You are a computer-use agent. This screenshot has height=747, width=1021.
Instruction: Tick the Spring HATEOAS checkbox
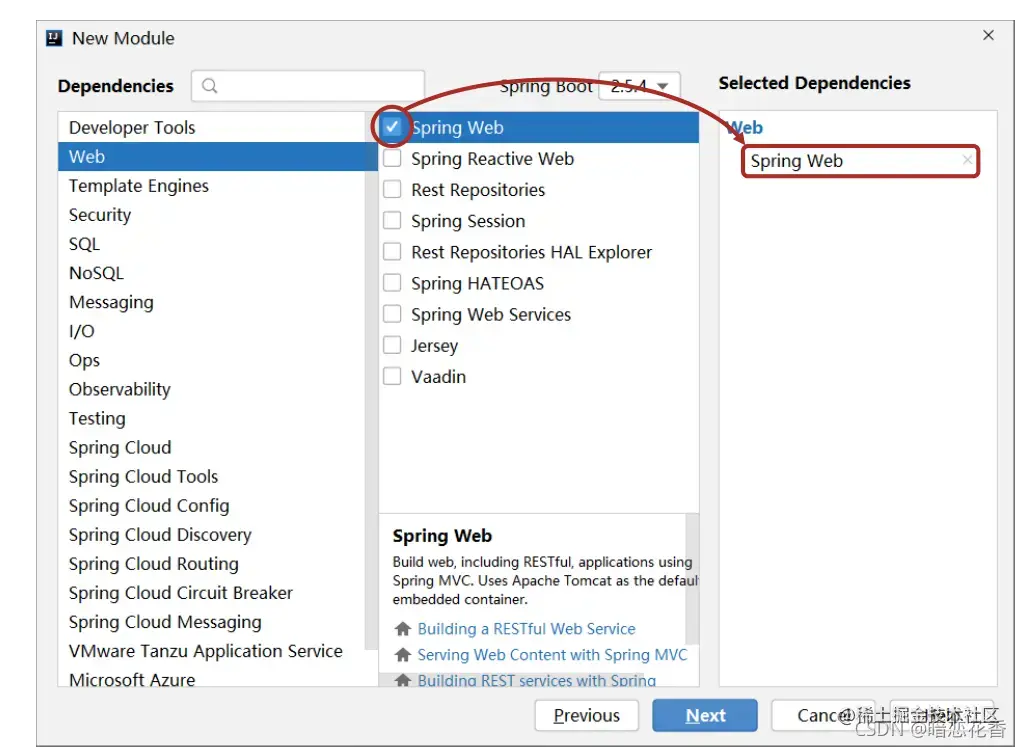point(392,283)
